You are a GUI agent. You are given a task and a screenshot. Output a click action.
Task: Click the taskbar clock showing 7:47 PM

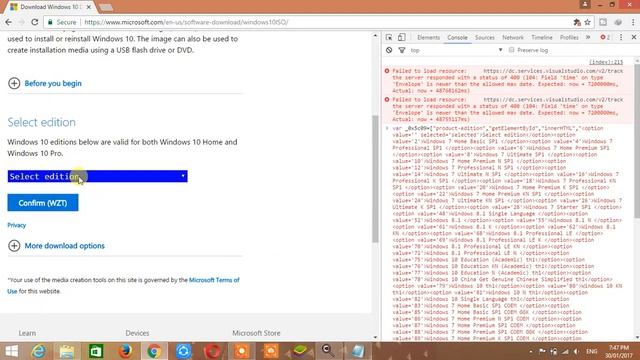618,351
